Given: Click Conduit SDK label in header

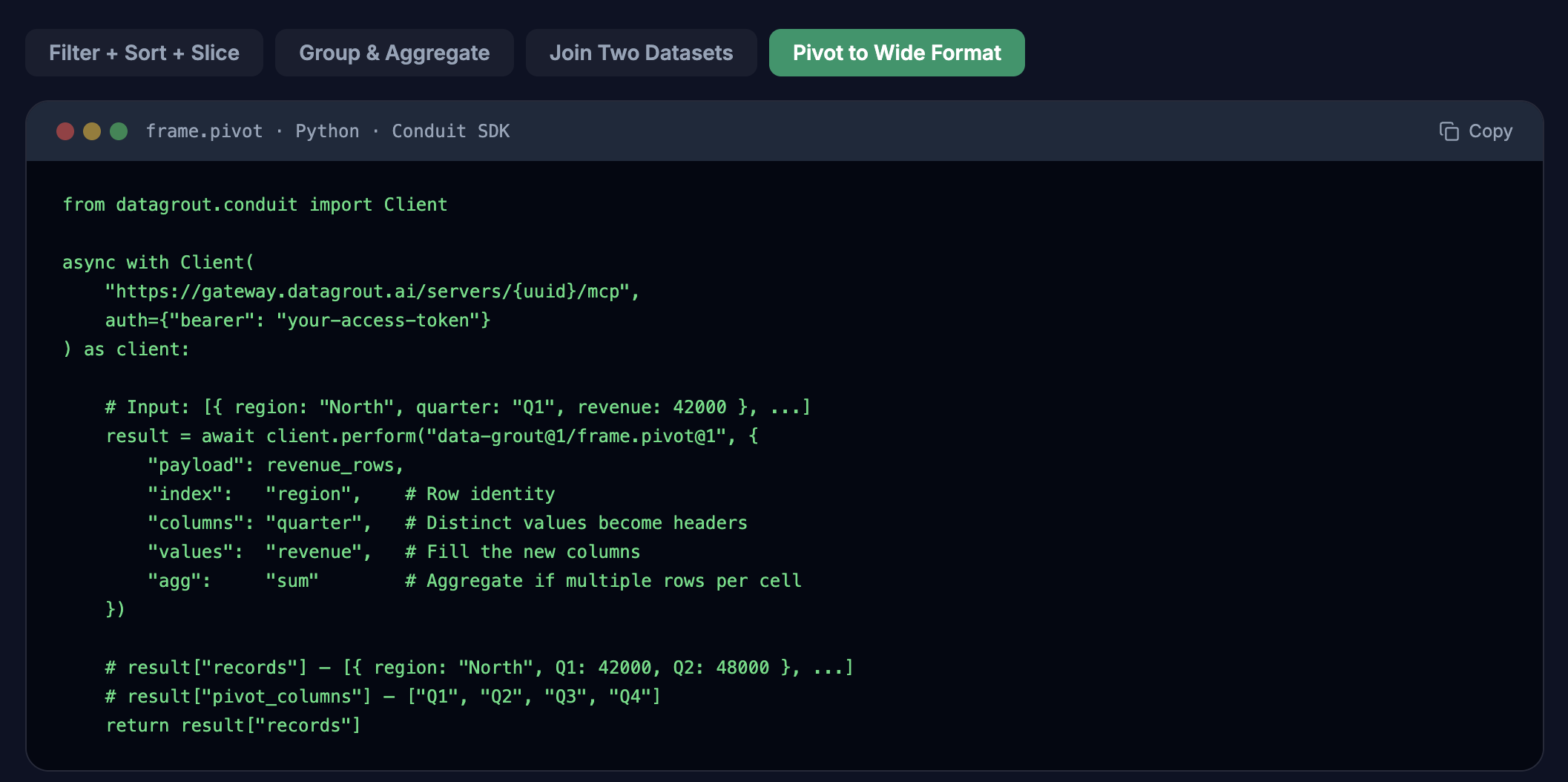Looking at the screenshot, I should 451,131.
